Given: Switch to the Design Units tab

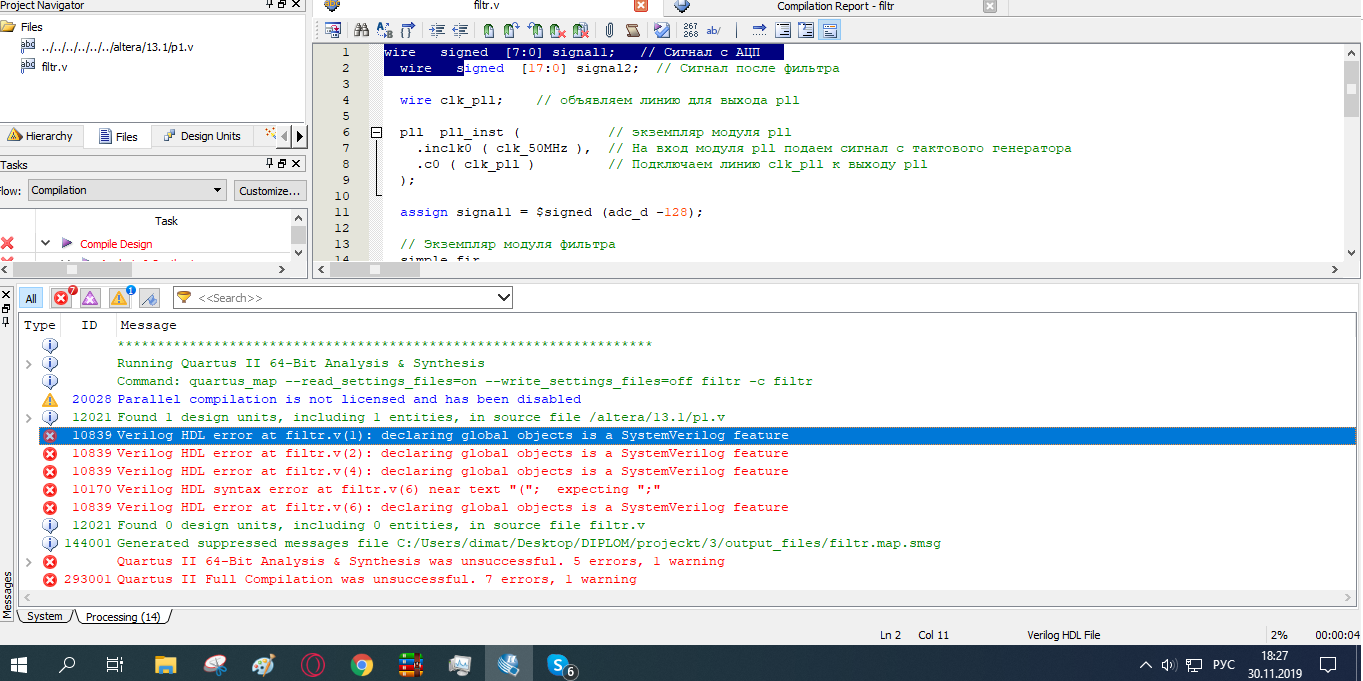Looking at the screenshot, I should (x=201, y=136).
